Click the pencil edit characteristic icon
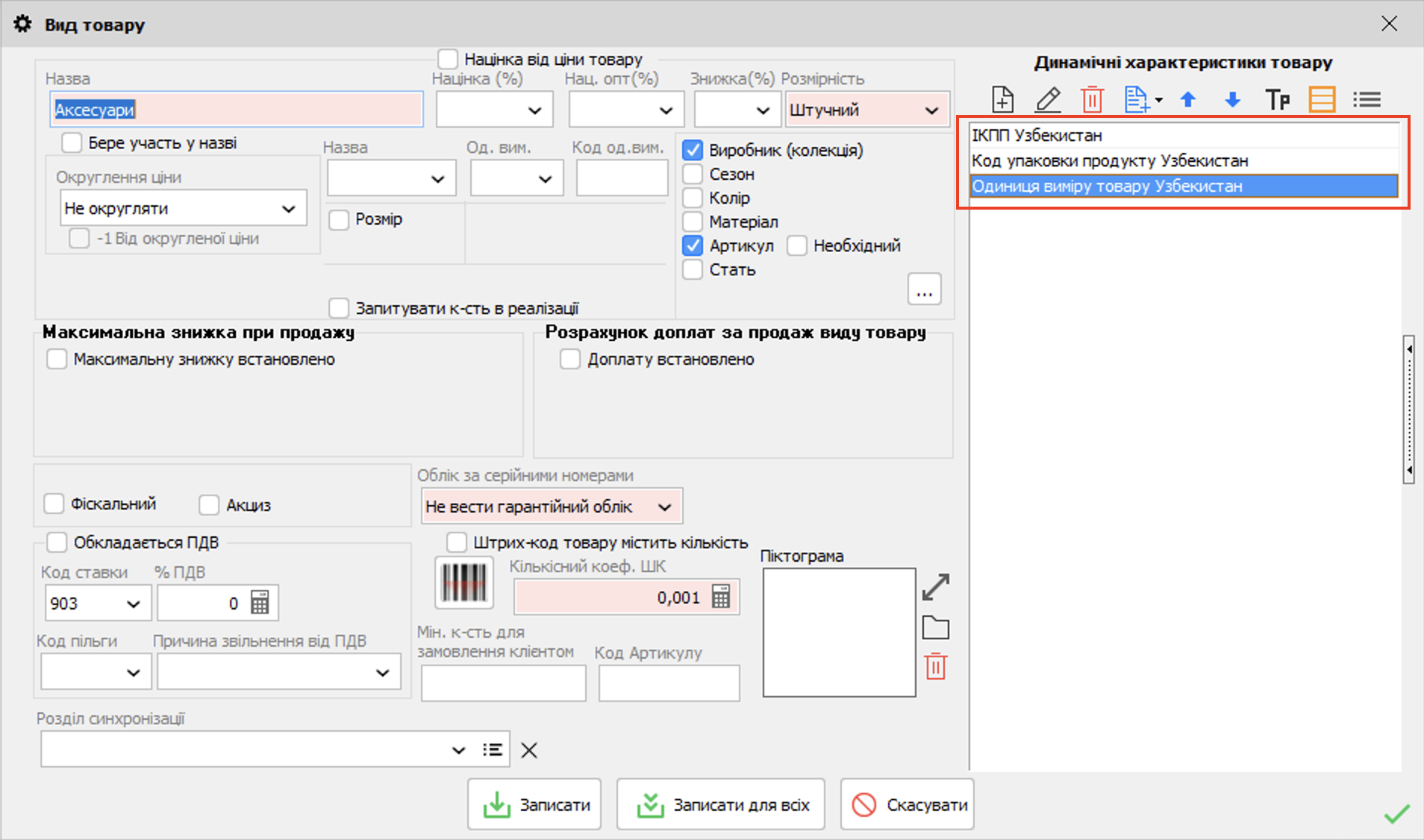Screen dimensions: 1424x840 pyautogui.click(x=1048, y=99)
